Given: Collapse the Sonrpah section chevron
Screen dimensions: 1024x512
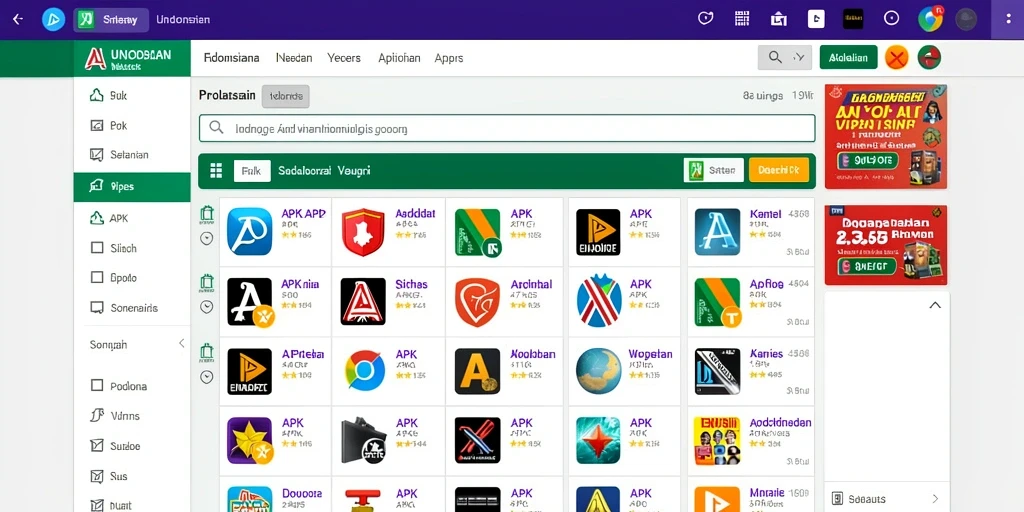Looking at the screenshot, I should (x=182, y=344).
